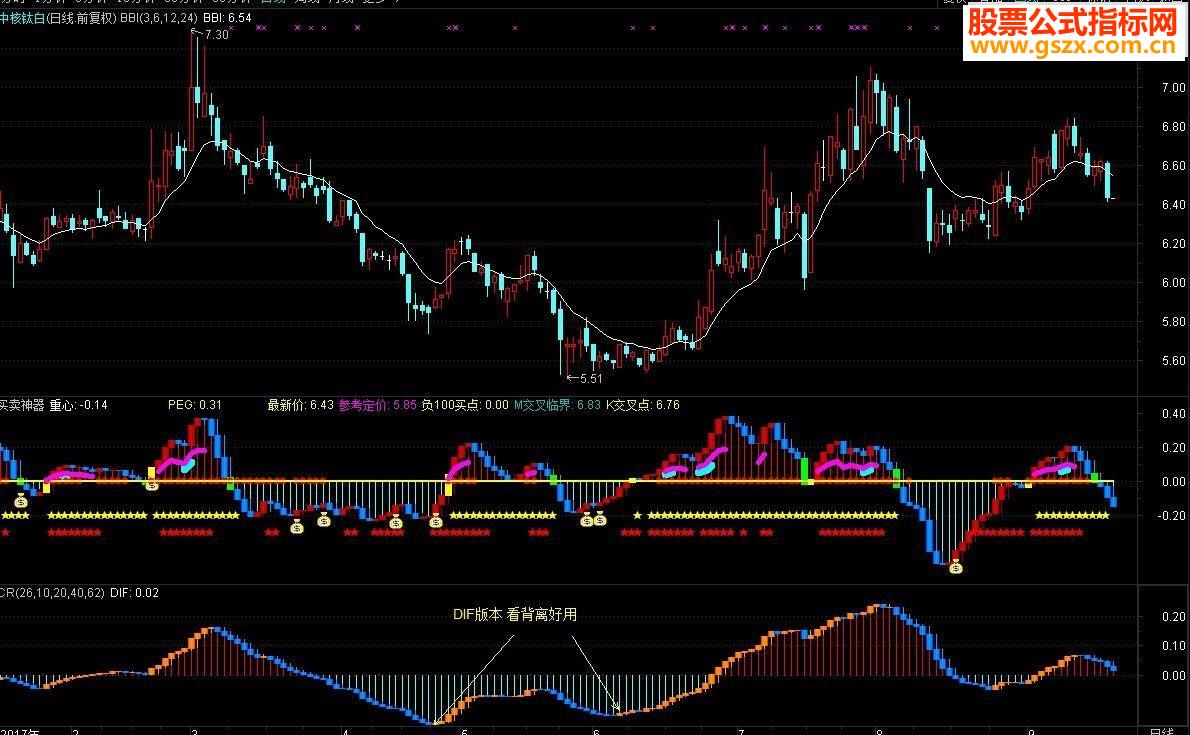The image size is (1190, 735).
Task: Click the DIF: 0.02 readout
Action: [x=134, y=593]
